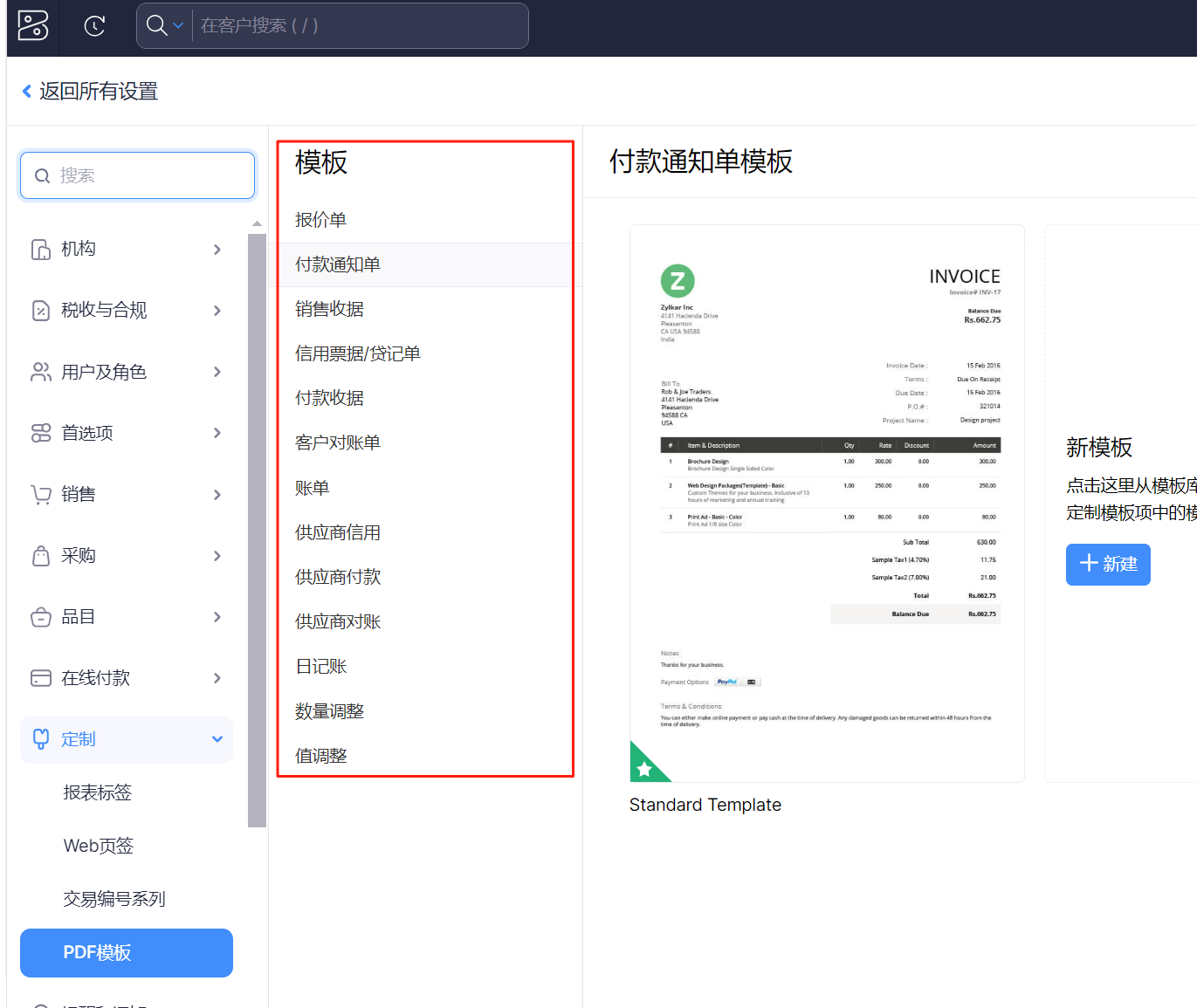Expand the 销售 section chevron

click(217, 494)
